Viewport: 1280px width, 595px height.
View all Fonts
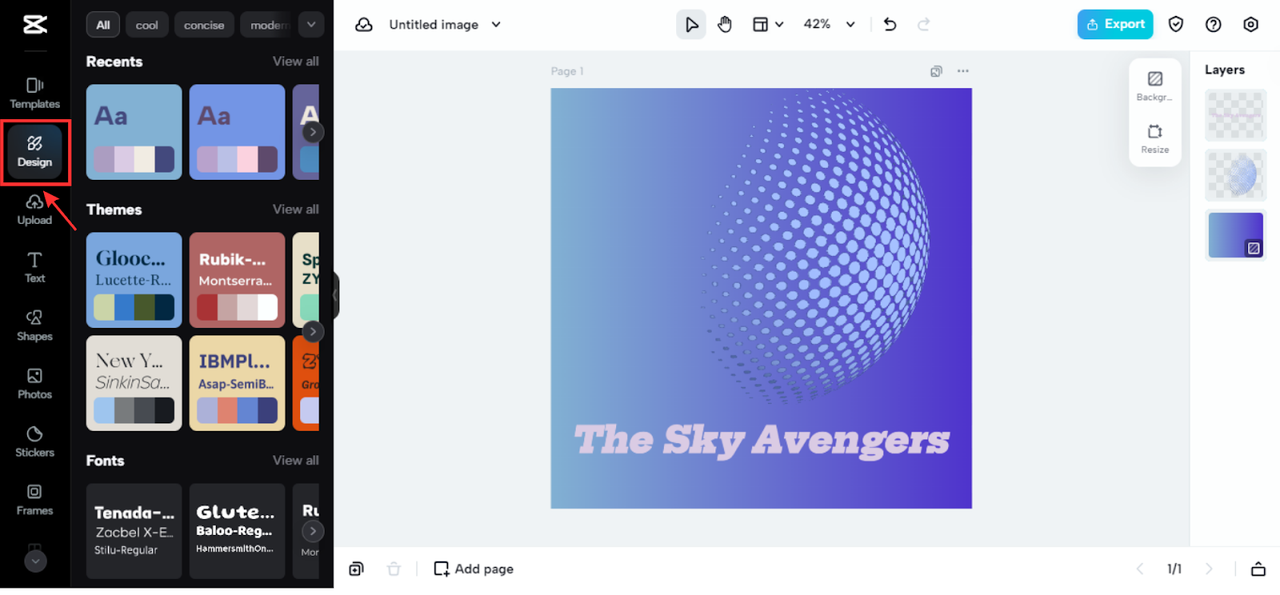point(296,460)
